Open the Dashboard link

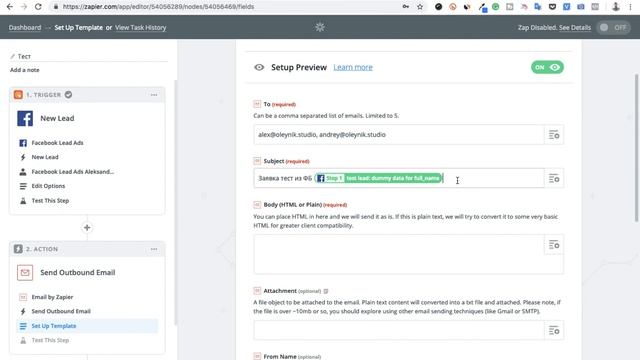coord(25,27)
